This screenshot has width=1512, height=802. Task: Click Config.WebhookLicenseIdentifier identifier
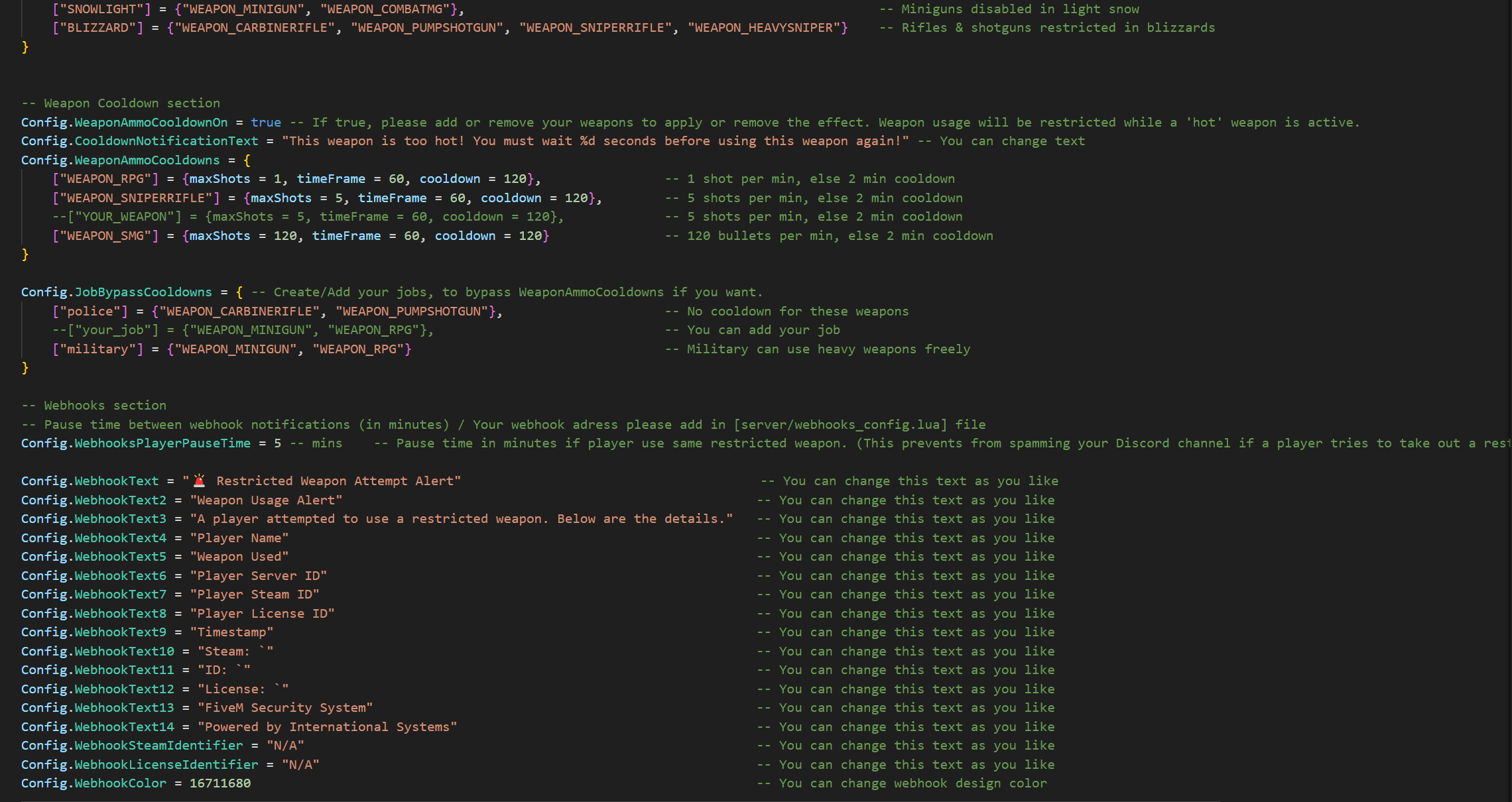tap(139, 765)
